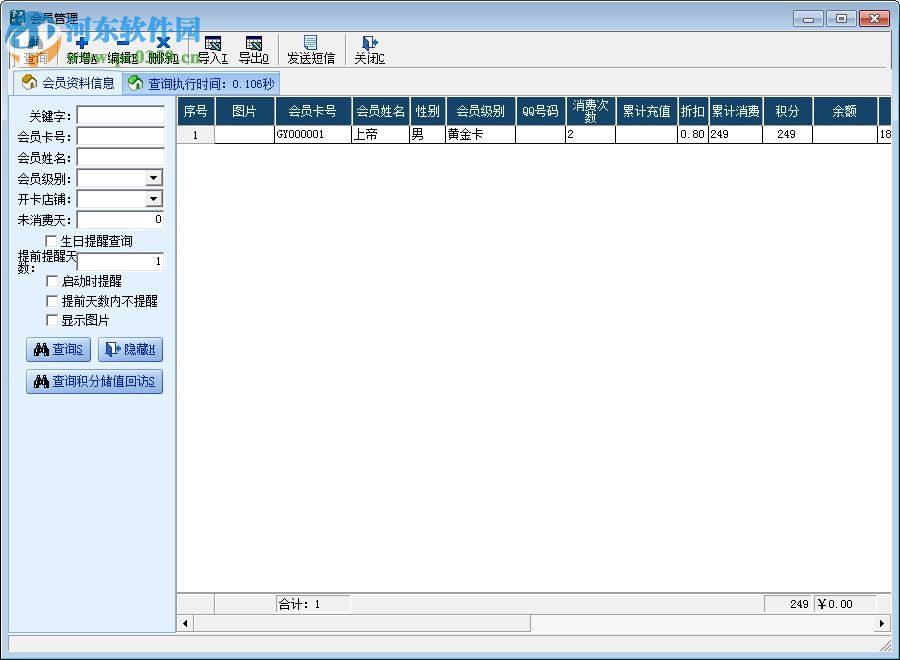Toggle the 启动时提醒 checkbox
The height and width of the screenshot is (660, 900).
[52, 281]
